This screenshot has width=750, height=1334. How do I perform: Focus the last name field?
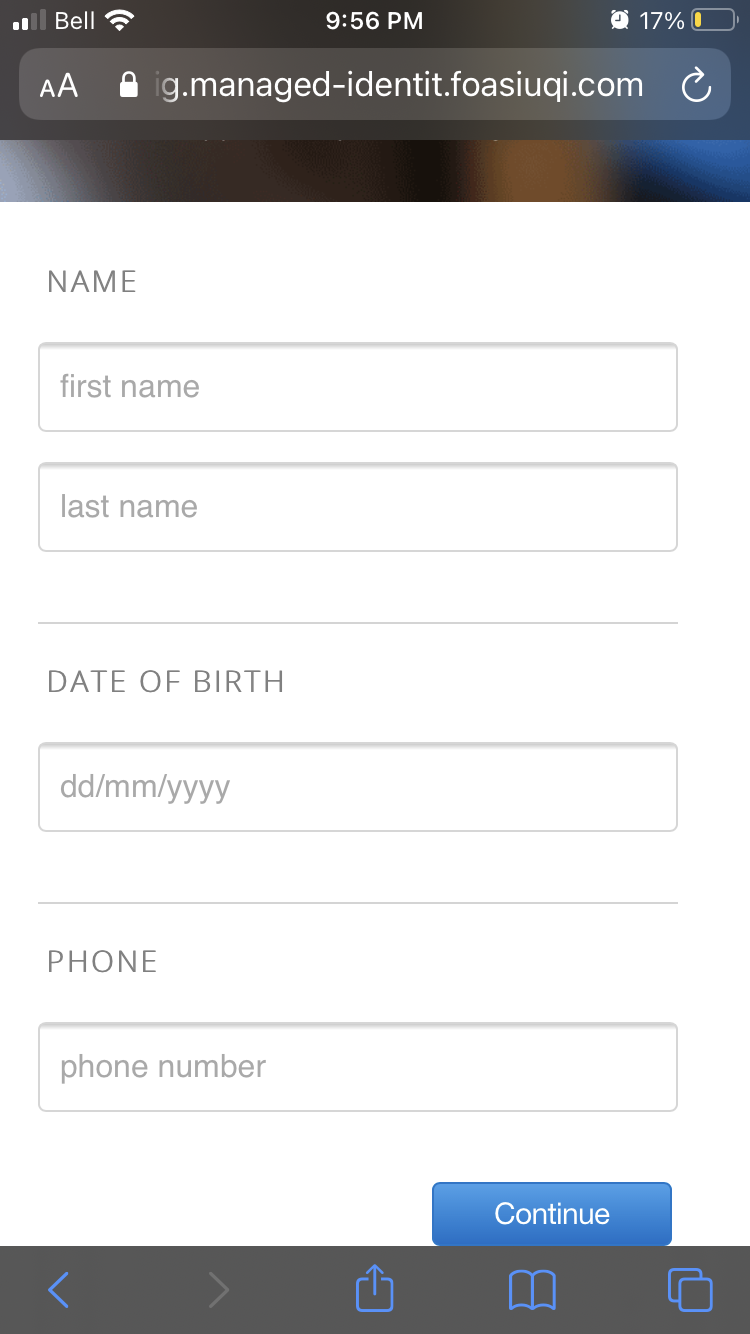pyautogui.click(x=358, y=507)
